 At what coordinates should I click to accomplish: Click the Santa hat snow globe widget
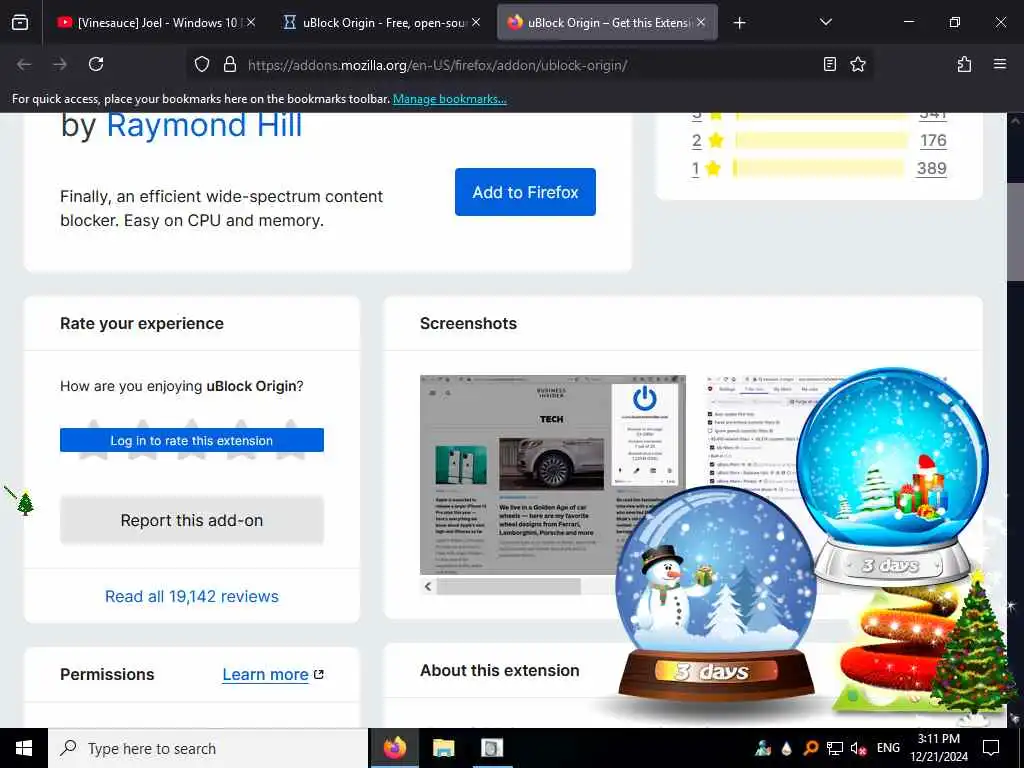(892, 478)
